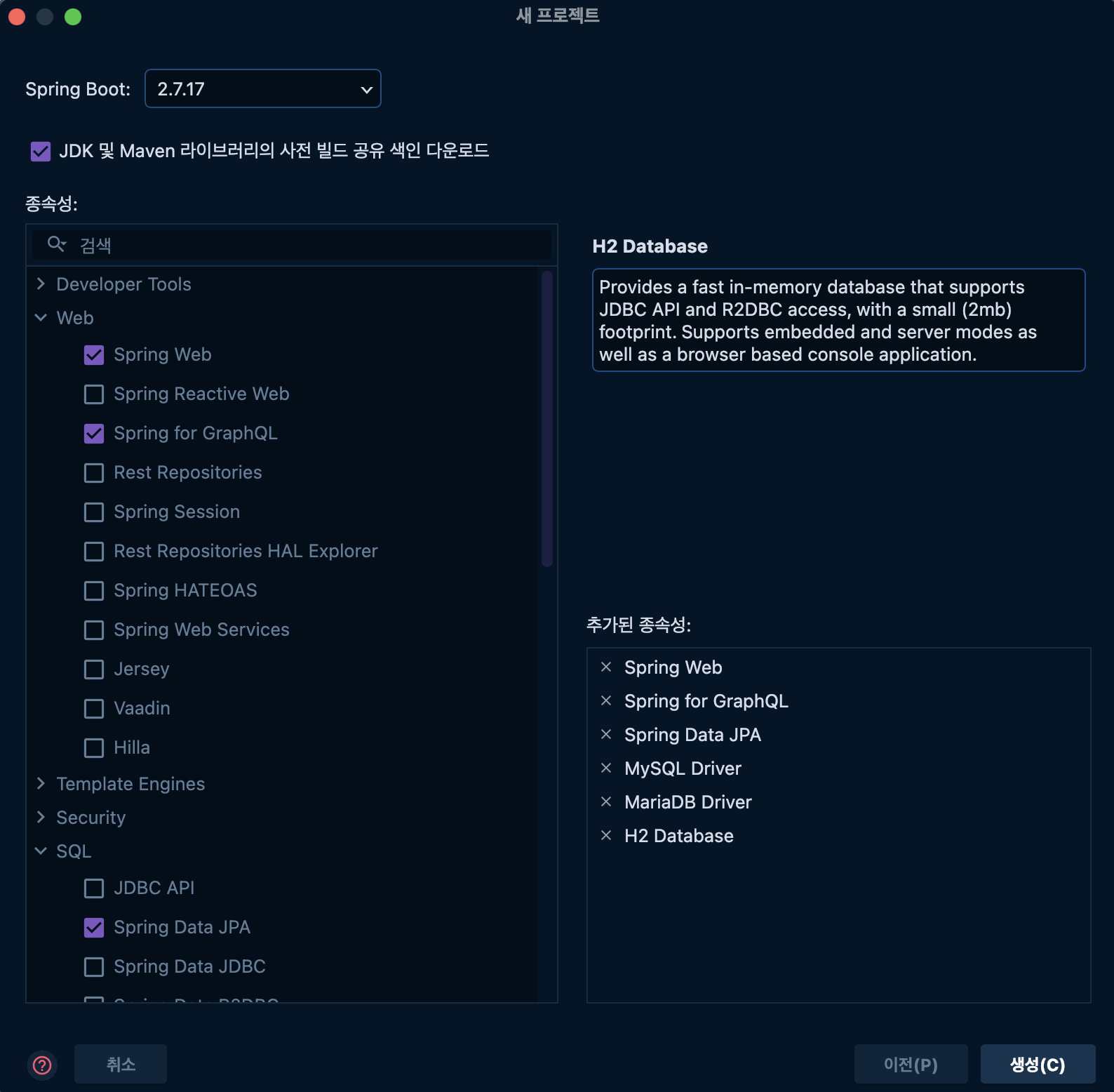
Task: Check Spring Web Services
Action: tap(94, 630)
